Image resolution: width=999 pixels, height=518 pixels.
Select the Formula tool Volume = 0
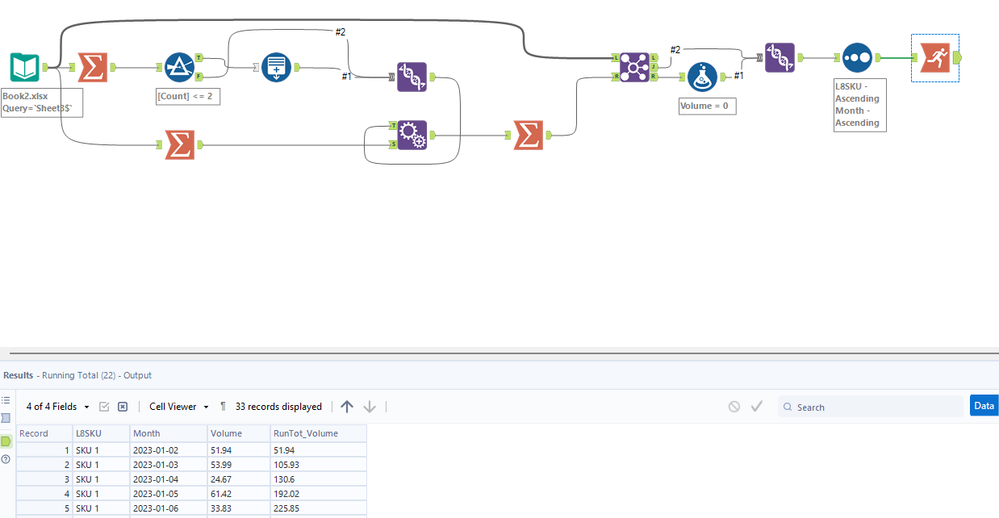pyautogui.click(x=702, y=77)
